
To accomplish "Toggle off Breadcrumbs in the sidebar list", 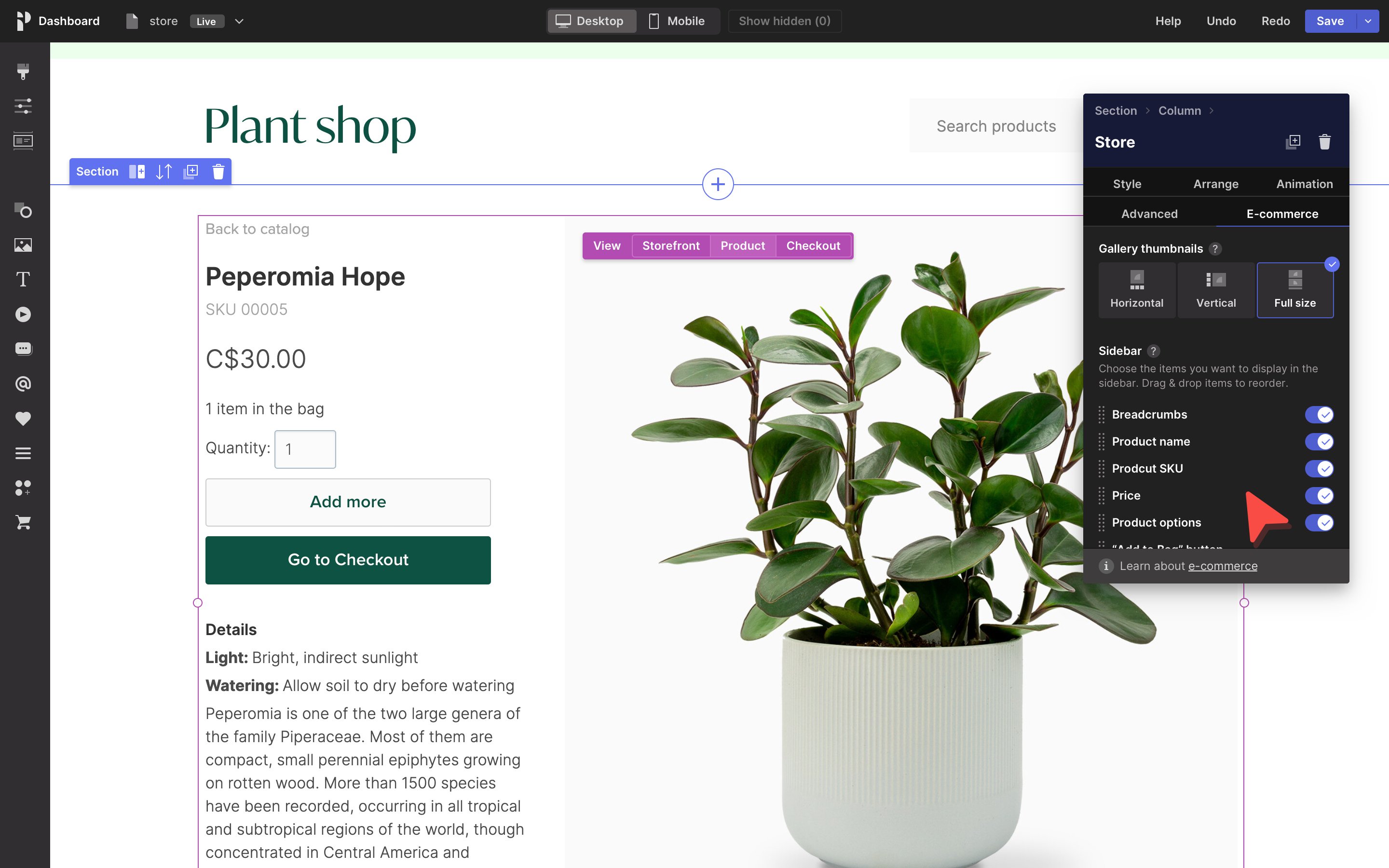I will pyautogui.click(x=1319, y=415).
